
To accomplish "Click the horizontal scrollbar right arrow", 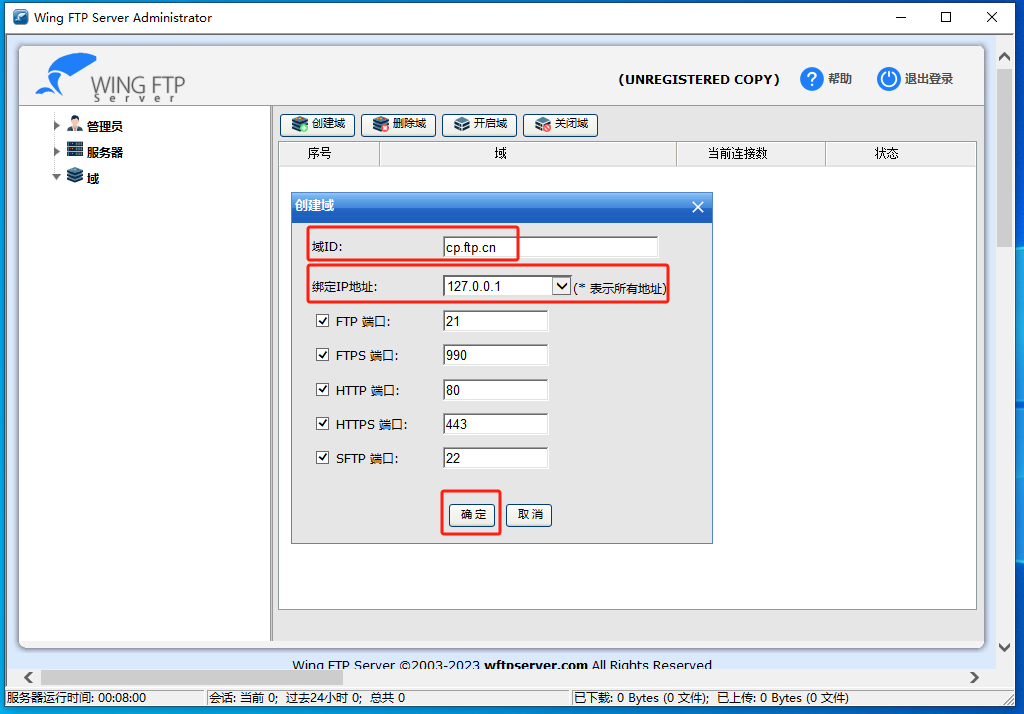I will (974, 677).
